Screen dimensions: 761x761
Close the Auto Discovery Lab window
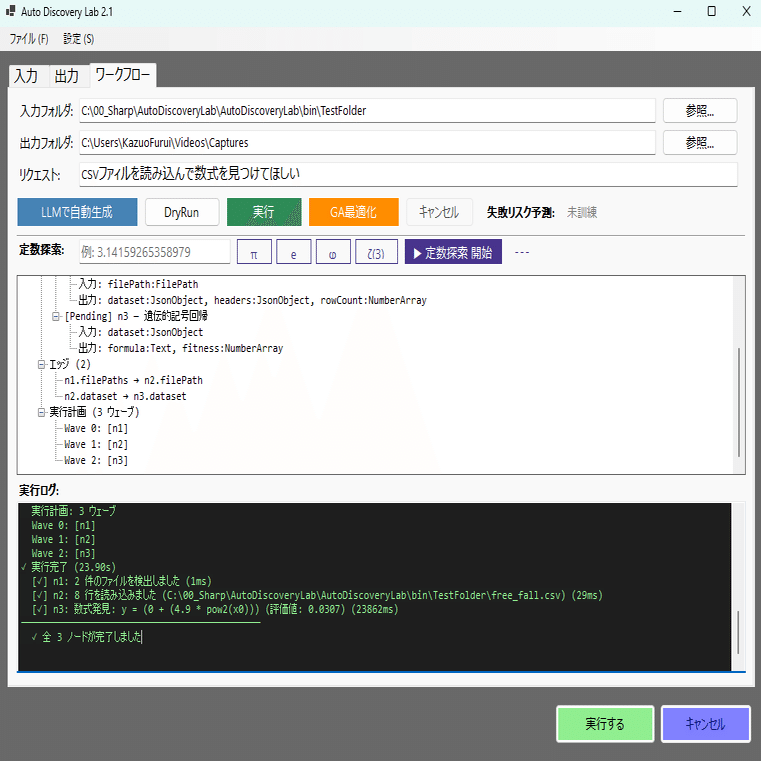point(746,11)
